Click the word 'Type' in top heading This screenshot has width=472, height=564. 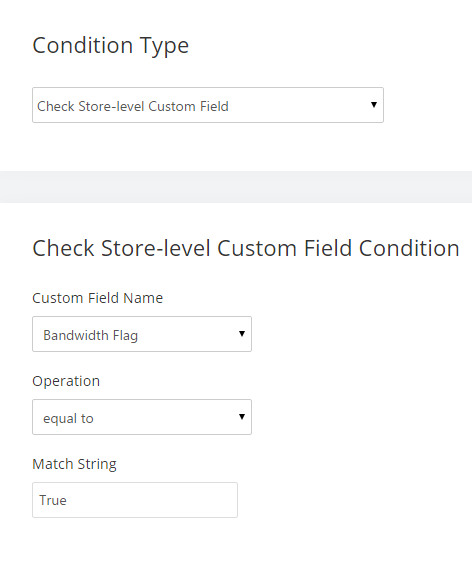(x=164, y=47)
